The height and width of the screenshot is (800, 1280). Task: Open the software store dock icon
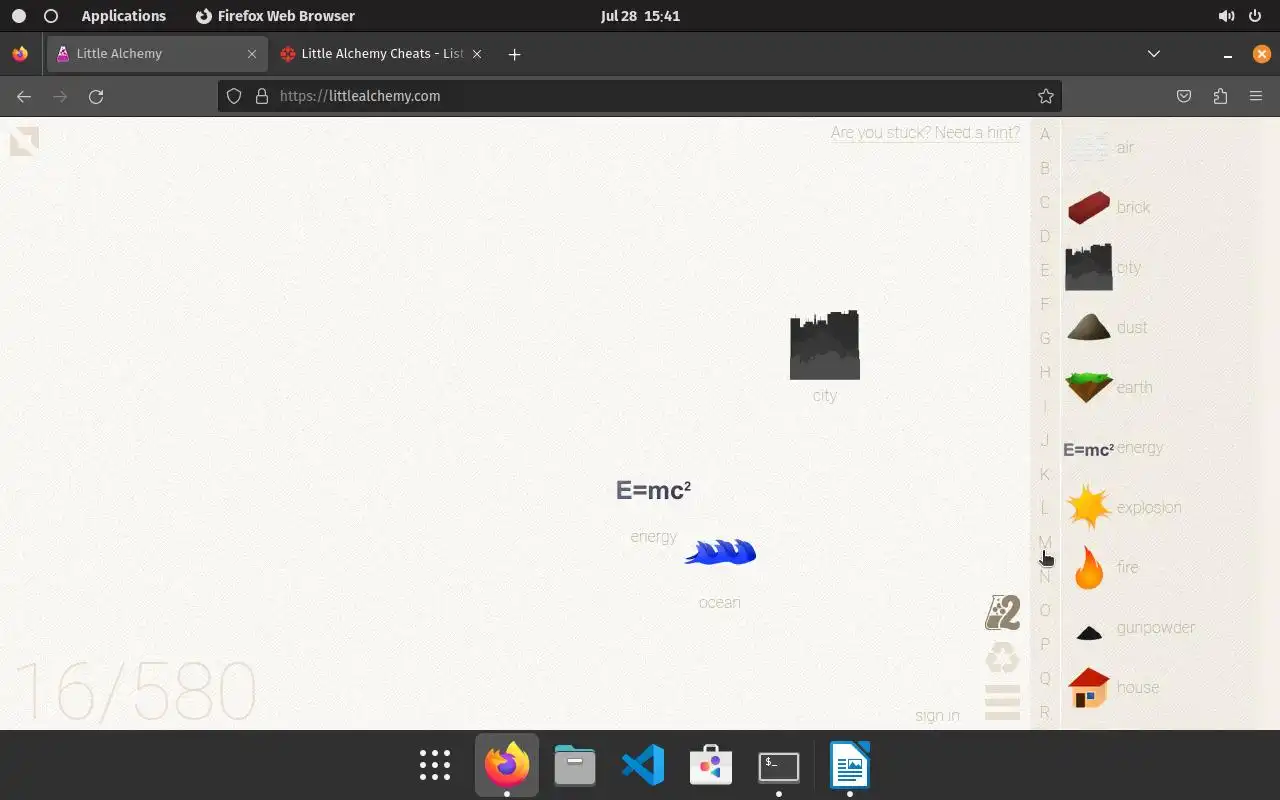[x=711, y=766]
